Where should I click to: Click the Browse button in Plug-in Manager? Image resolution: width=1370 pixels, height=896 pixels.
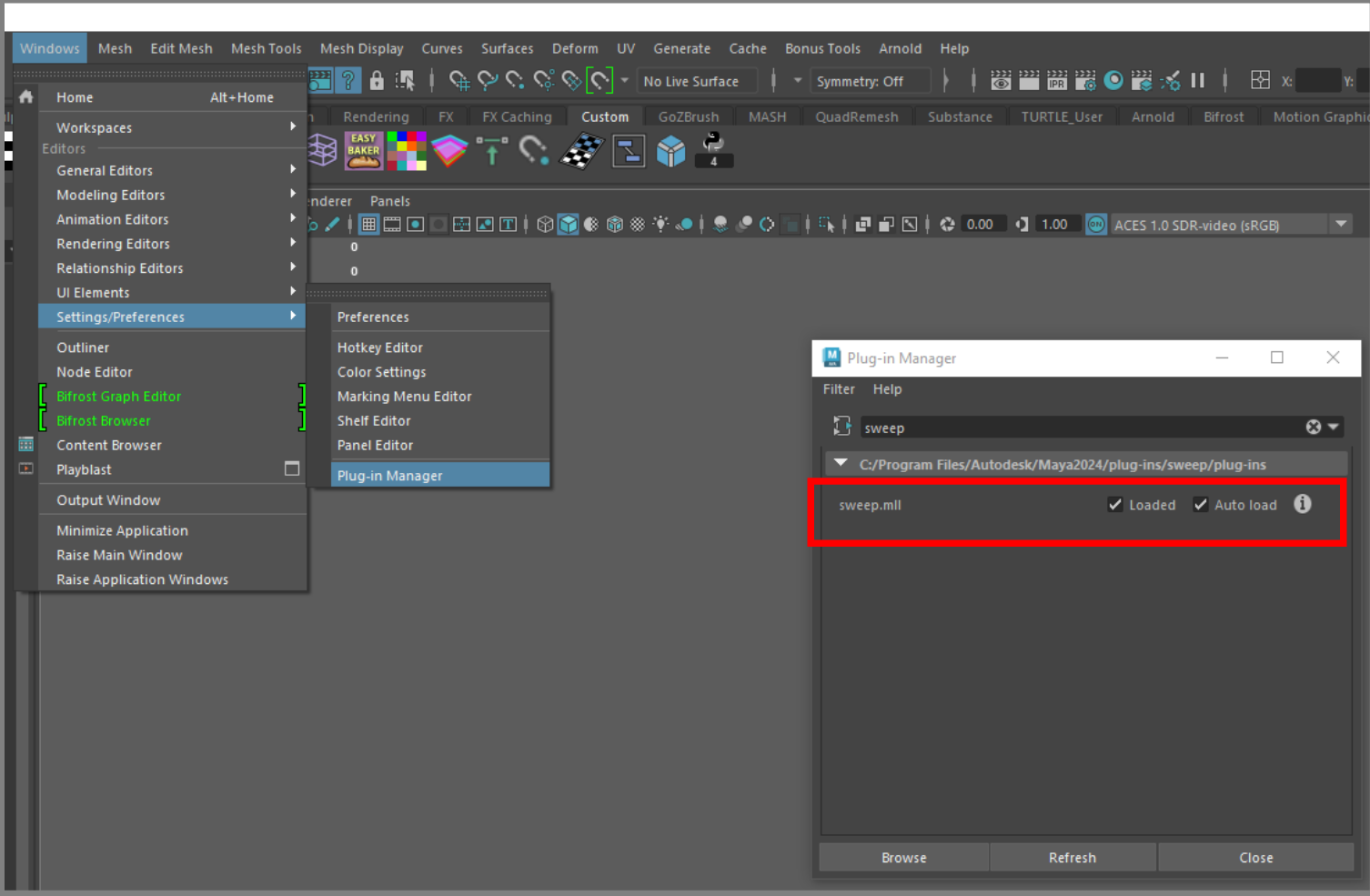[x=903, y=858]
